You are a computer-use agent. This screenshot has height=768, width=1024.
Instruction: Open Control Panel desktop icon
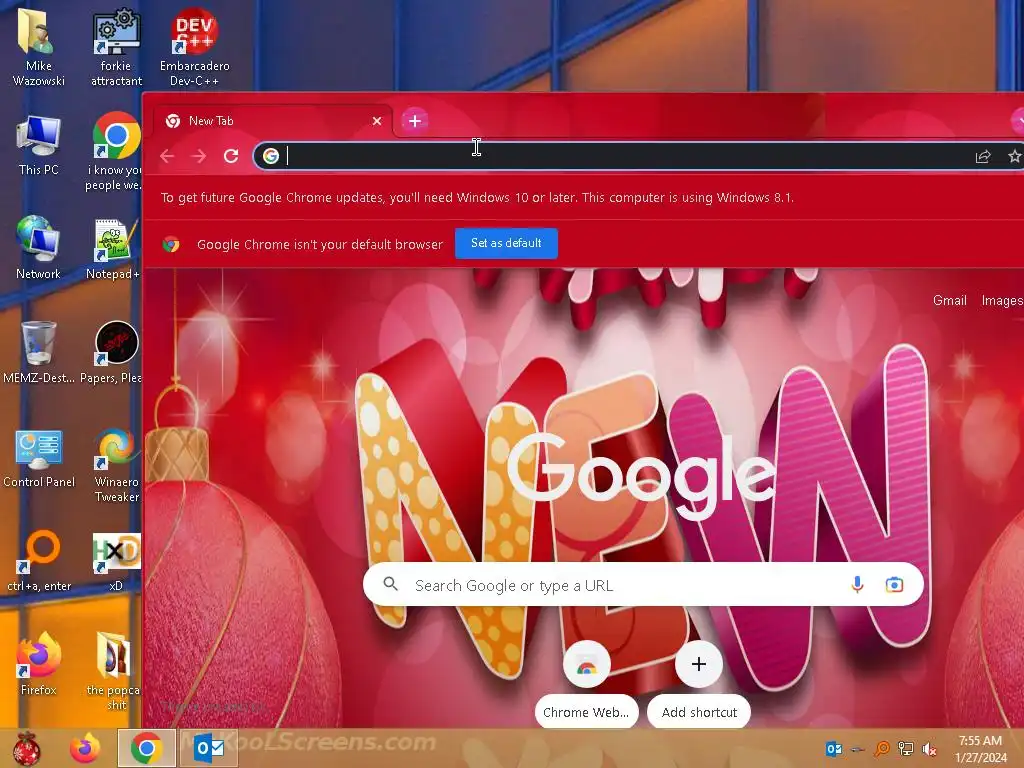[38, 457]
